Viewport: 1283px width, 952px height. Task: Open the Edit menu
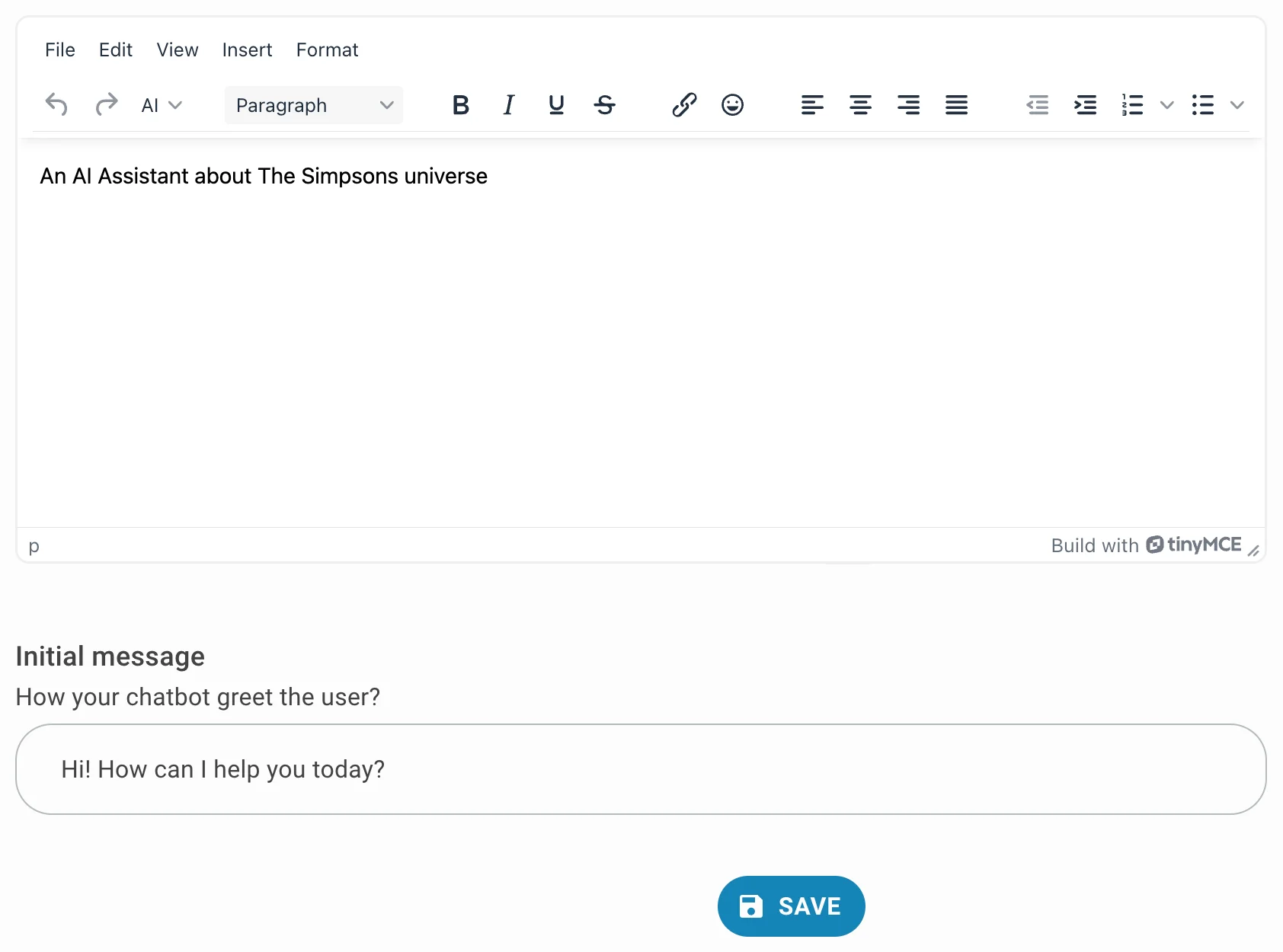coord(116,50)
